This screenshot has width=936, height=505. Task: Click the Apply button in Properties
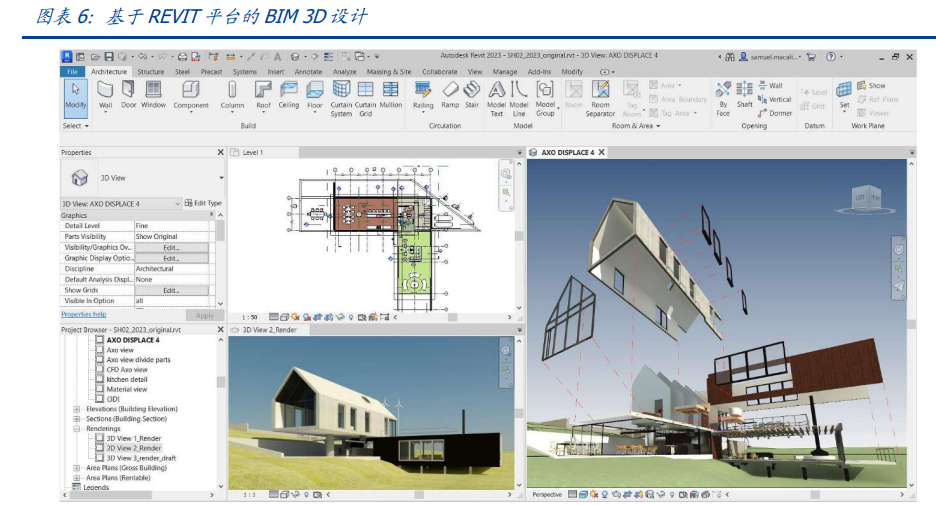click(x=205, y=315)
